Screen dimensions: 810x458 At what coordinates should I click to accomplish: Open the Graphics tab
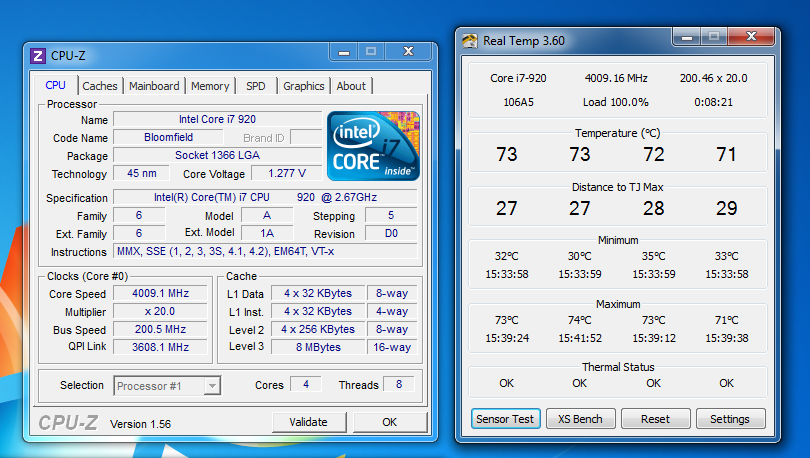[304, 86]
